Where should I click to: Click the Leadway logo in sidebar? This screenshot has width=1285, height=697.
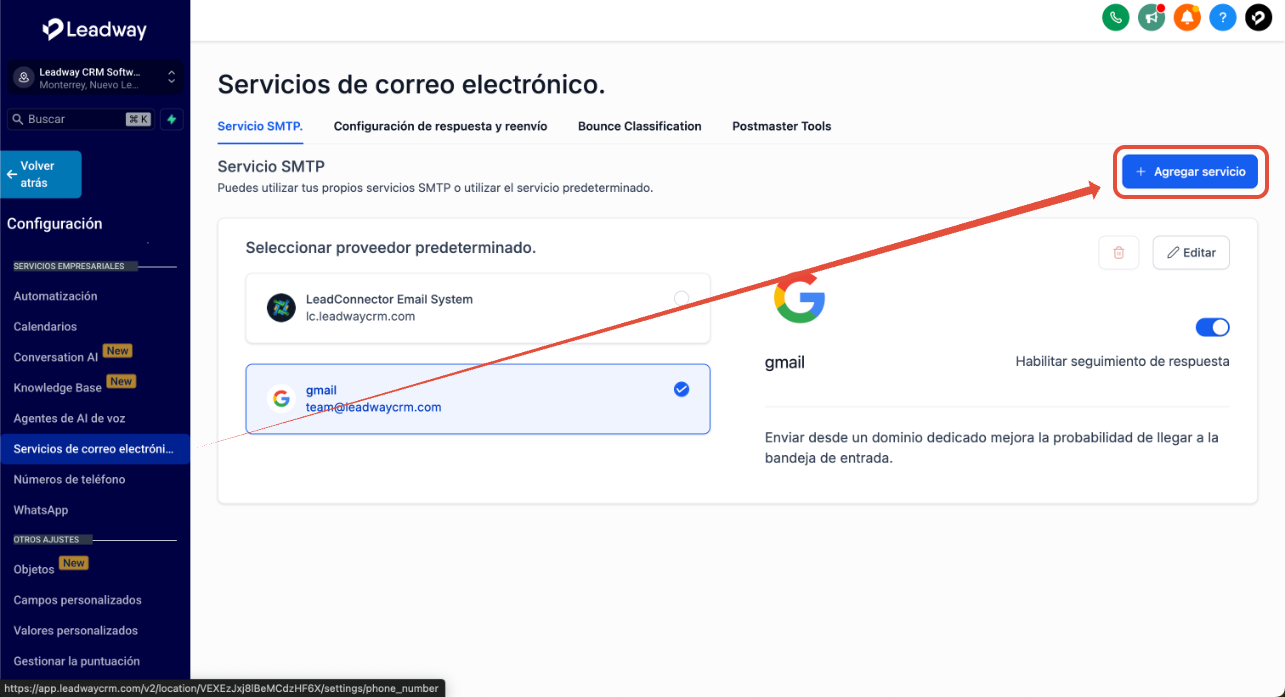click(x=95, y=29)
